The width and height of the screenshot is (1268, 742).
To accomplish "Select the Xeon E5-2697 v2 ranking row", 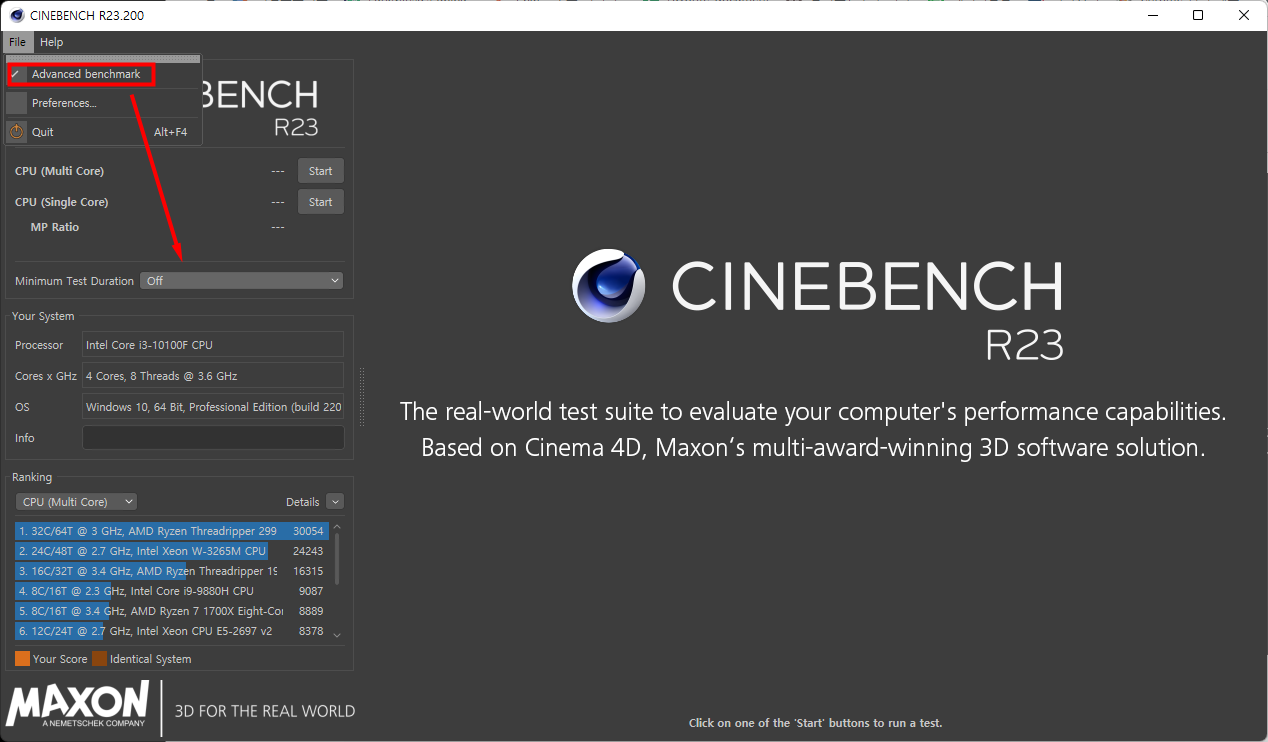I will [172, 631].
